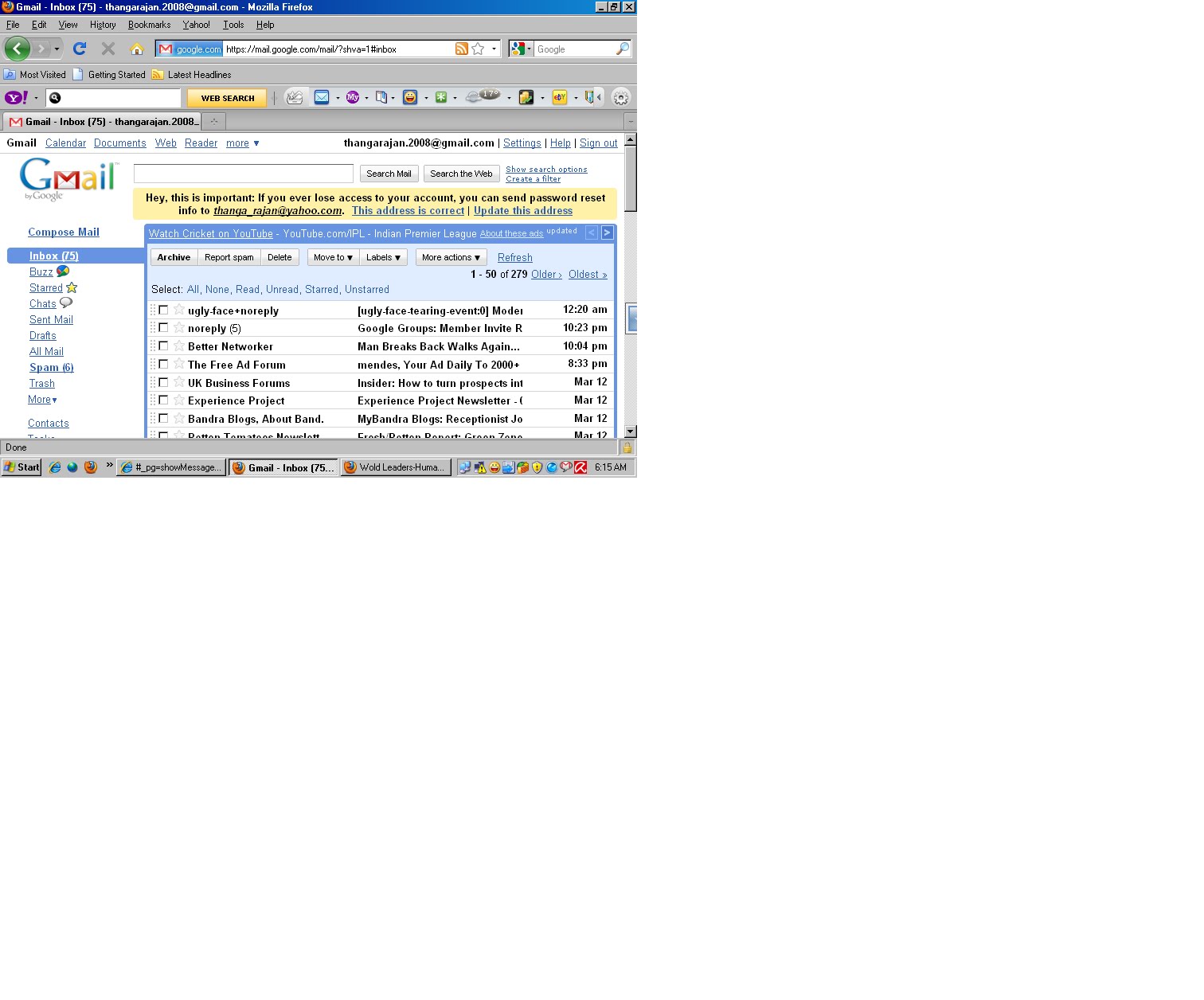Viewport: 1204px width, 1000px height.
Task: Click the Report spam button
Action: click(229, 257)
